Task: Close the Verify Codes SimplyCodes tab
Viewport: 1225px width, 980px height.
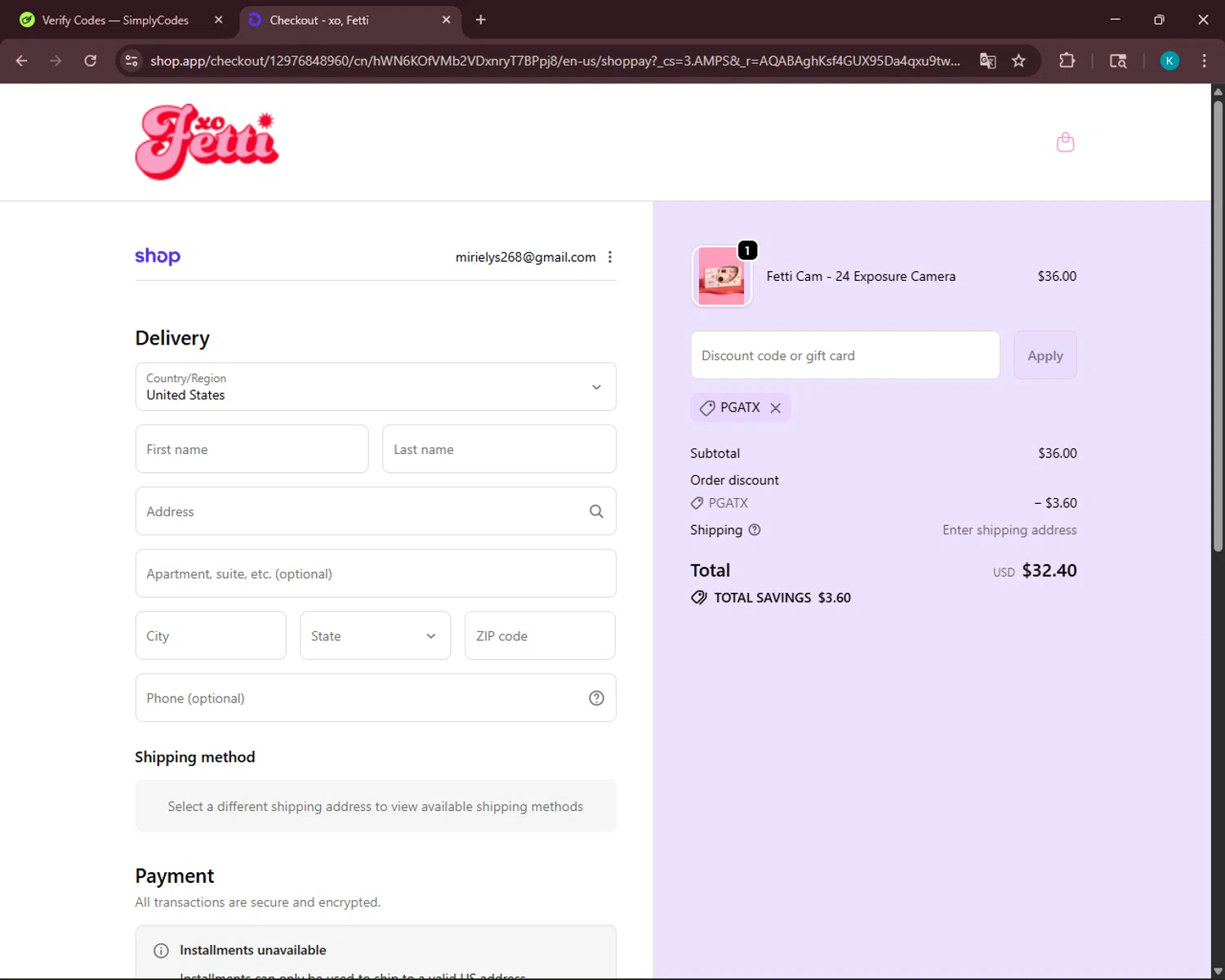Action: [x=218, y=20]
